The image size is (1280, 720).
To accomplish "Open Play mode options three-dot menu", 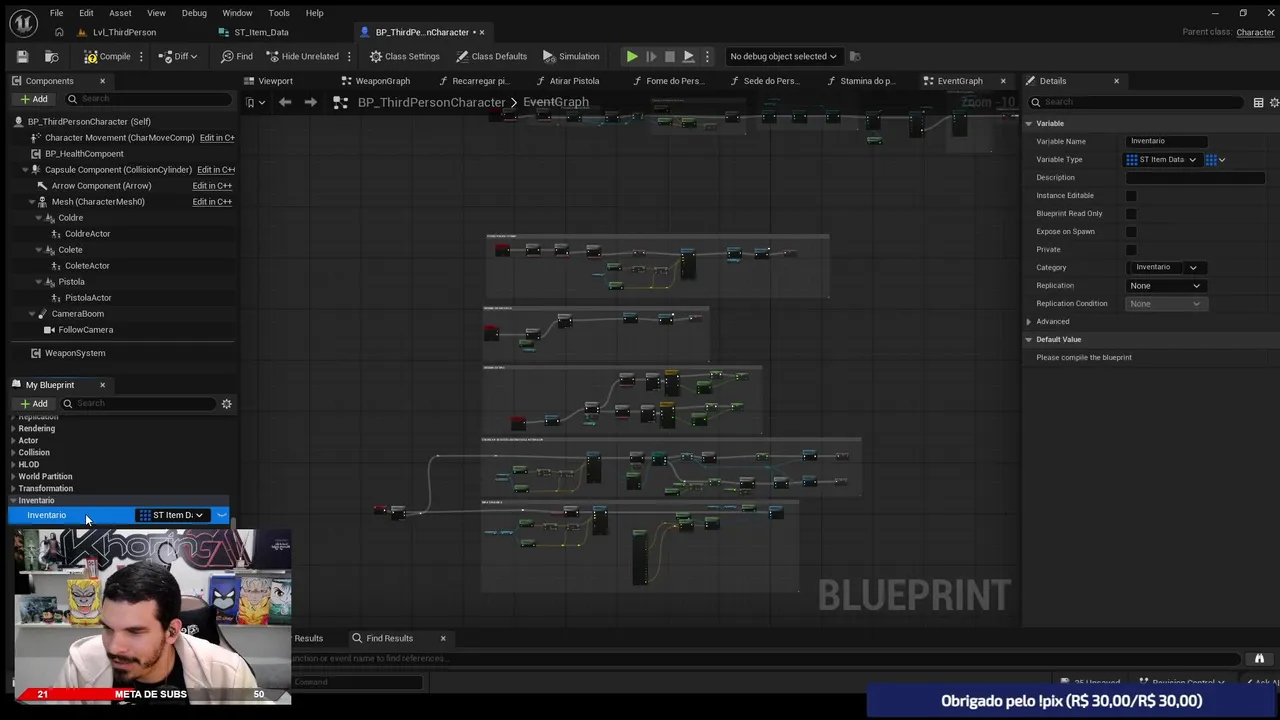I will [707, 56].
